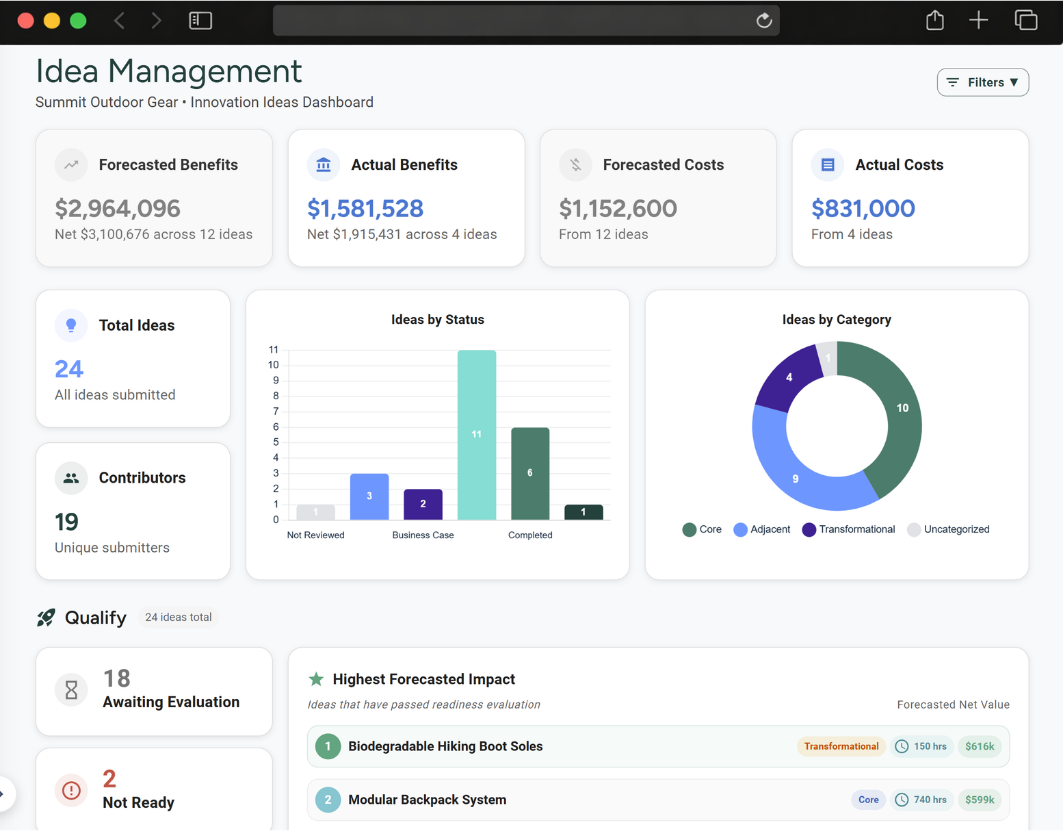Click the Contributors people icon
The width and height of the screenshot is (1063, 833).
coord(71,478)
